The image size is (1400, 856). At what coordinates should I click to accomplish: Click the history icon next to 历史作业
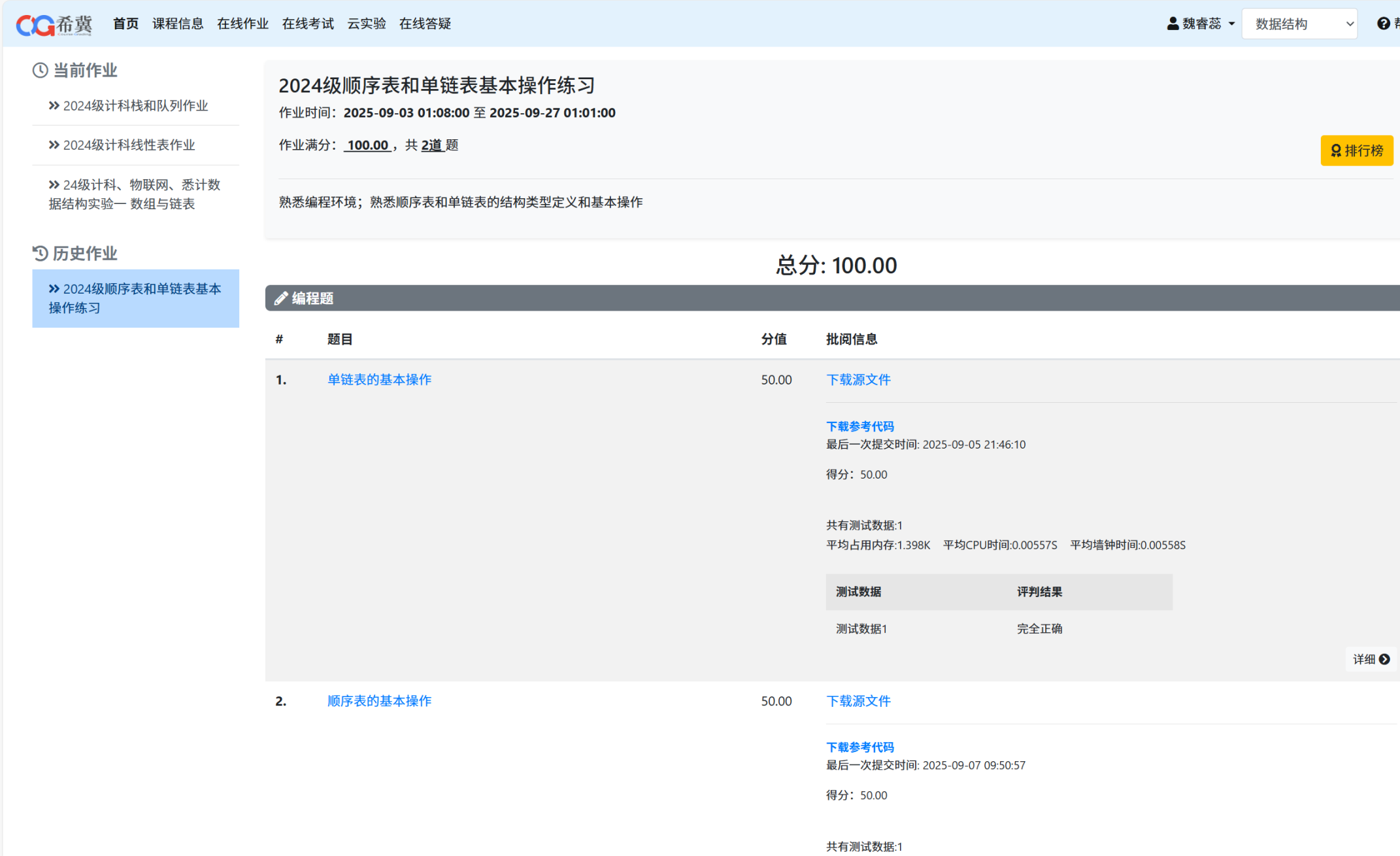pos(41,253)
